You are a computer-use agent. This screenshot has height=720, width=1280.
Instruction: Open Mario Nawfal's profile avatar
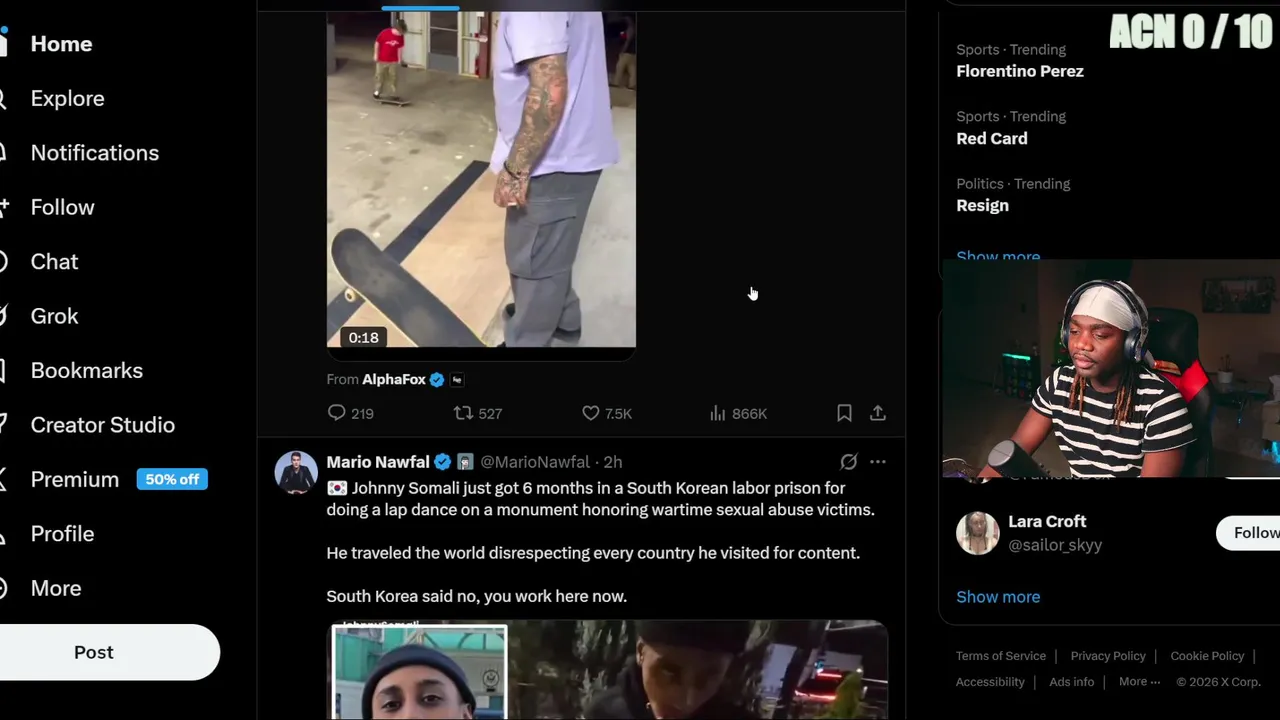(x=296, y=473)
